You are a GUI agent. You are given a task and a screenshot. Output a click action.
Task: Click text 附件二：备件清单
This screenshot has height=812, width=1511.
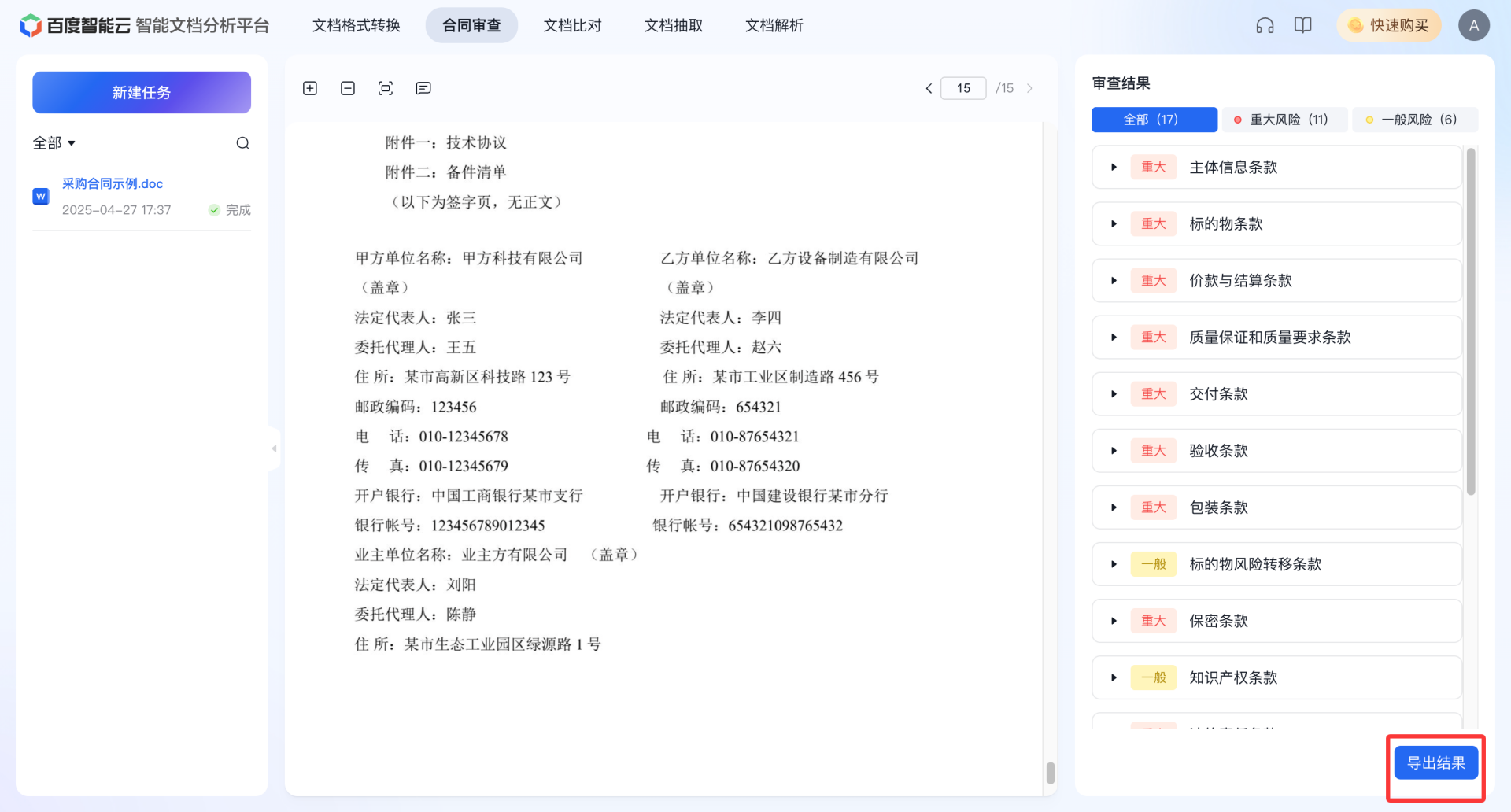(446, 172)
